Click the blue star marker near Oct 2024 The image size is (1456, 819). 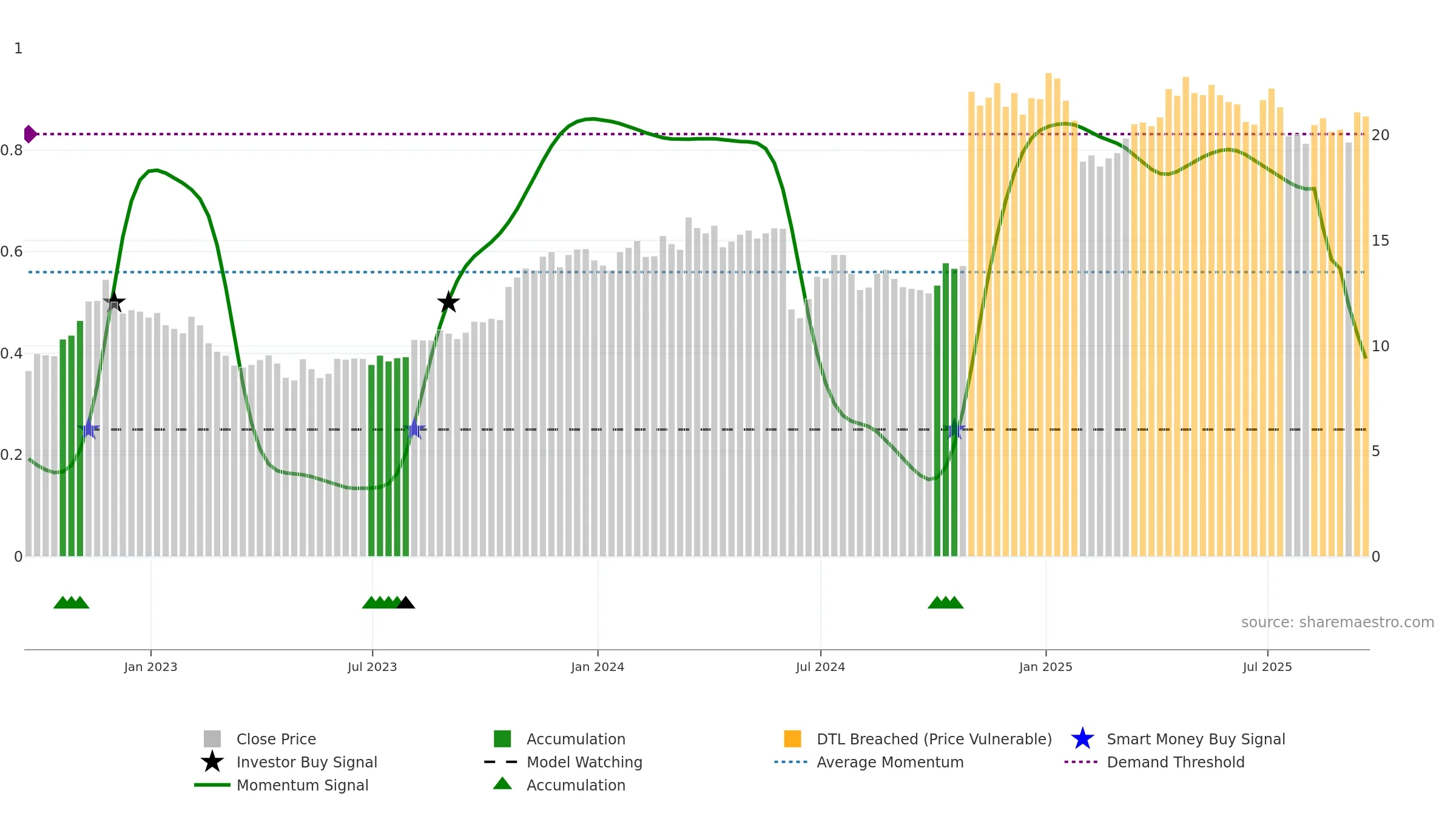(x=954, y=429)
